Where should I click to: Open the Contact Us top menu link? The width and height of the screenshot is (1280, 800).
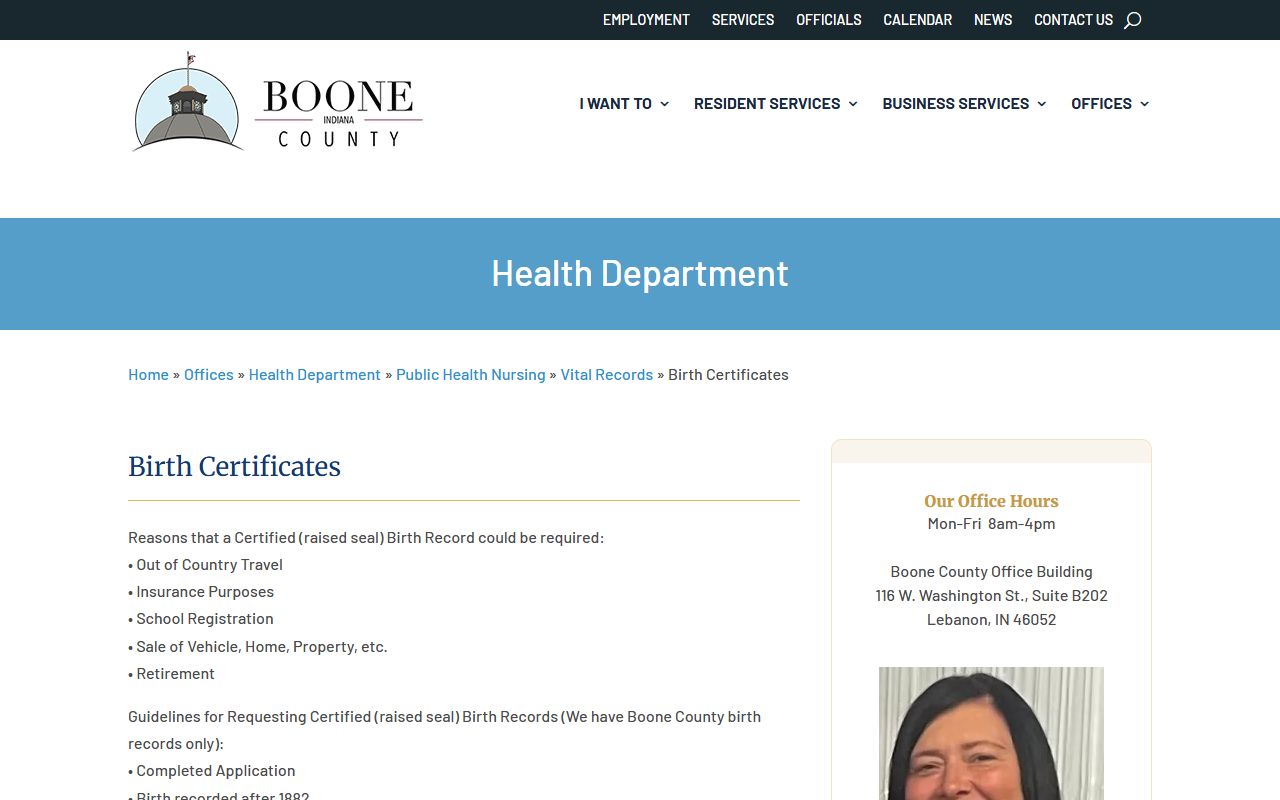(x=1073, y=20)
